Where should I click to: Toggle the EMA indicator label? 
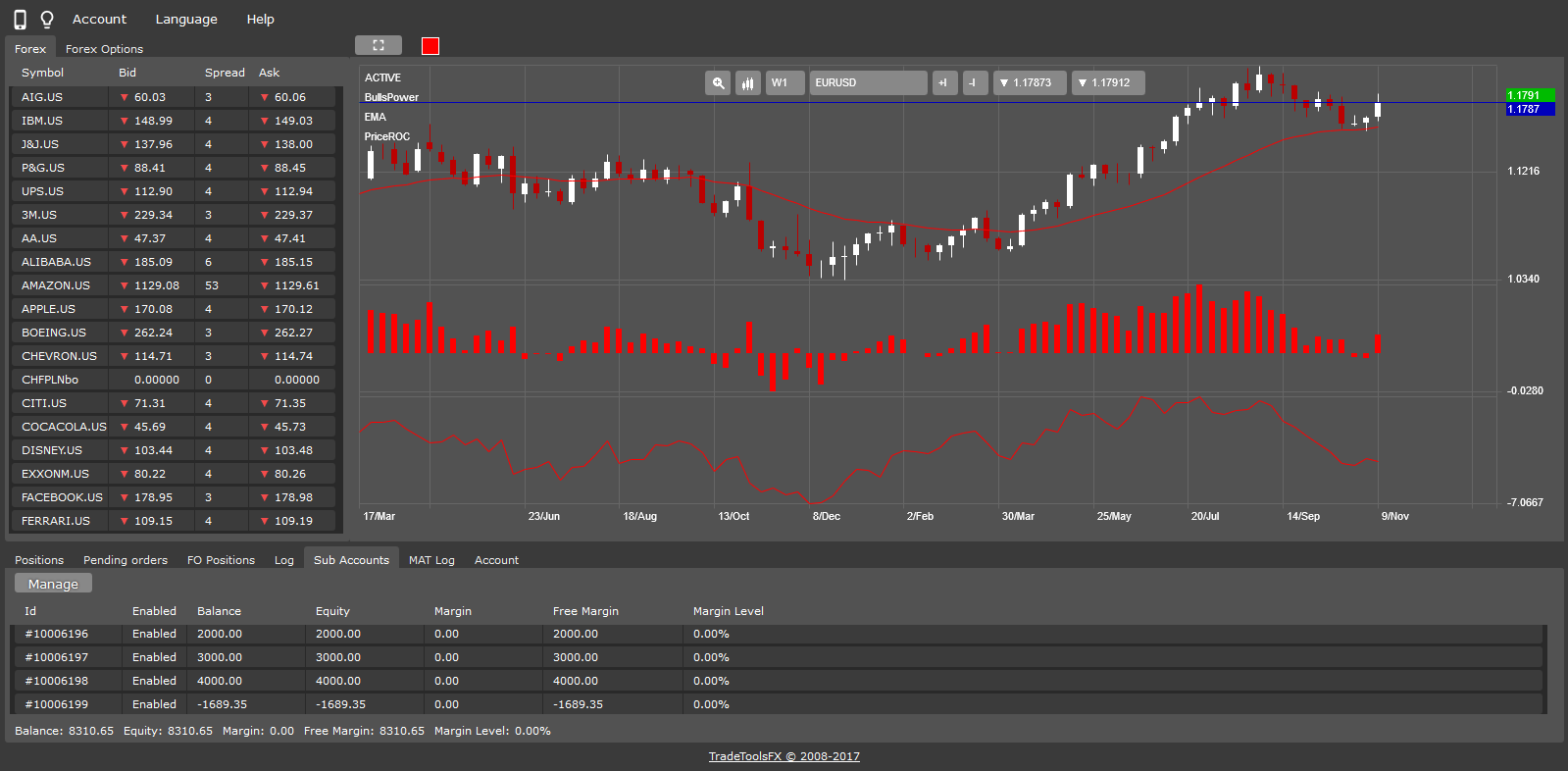coord(376,117)
